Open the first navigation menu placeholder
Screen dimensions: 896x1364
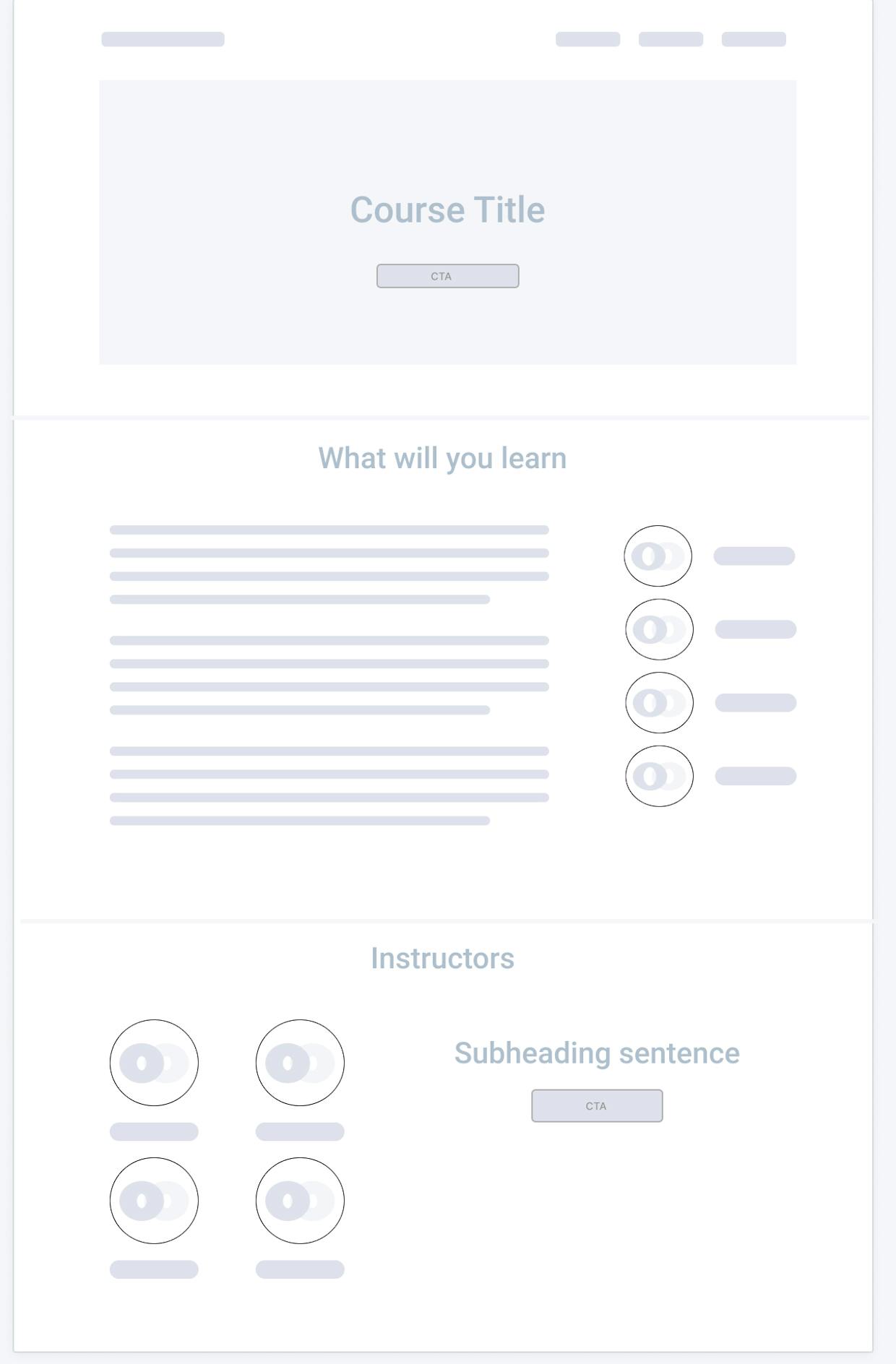(587, 39)
